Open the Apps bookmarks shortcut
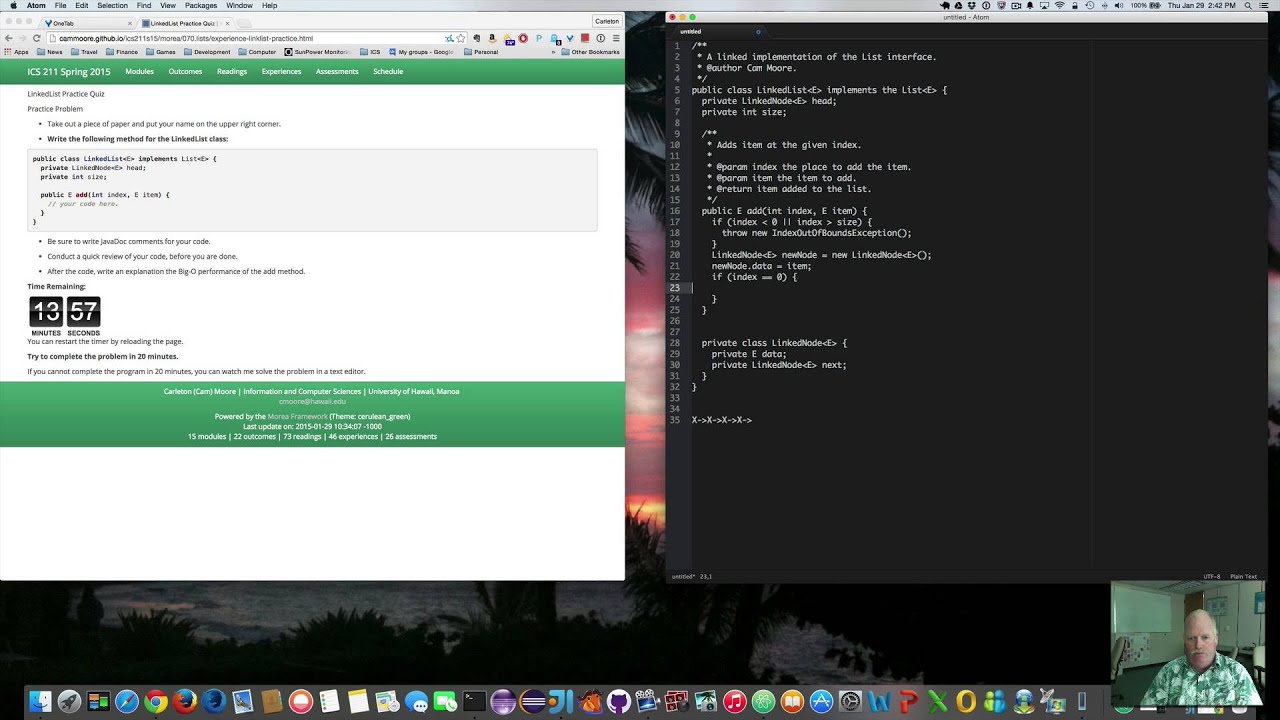 click(x=16, y=52)
